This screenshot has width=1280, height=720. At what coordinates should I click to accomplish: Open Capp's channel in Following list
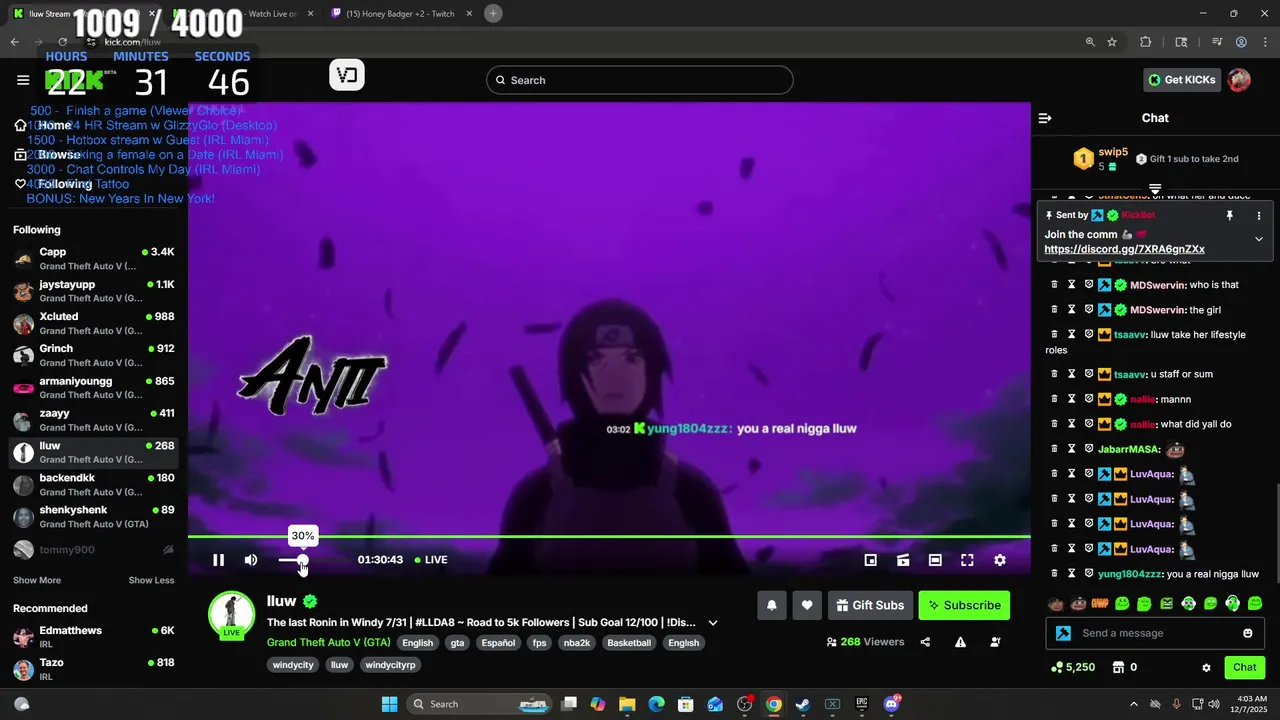[94, 259]
